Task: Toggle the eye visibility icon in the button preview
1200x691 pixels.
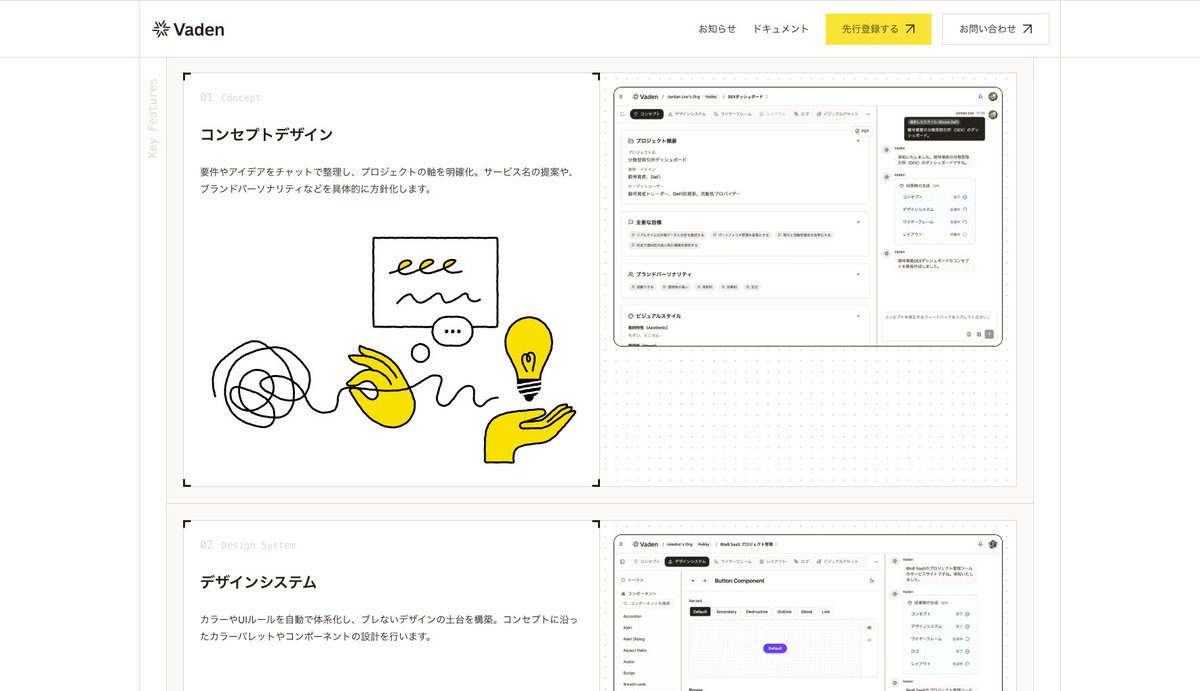Action: pyautogui.click(x=868, y=627)
